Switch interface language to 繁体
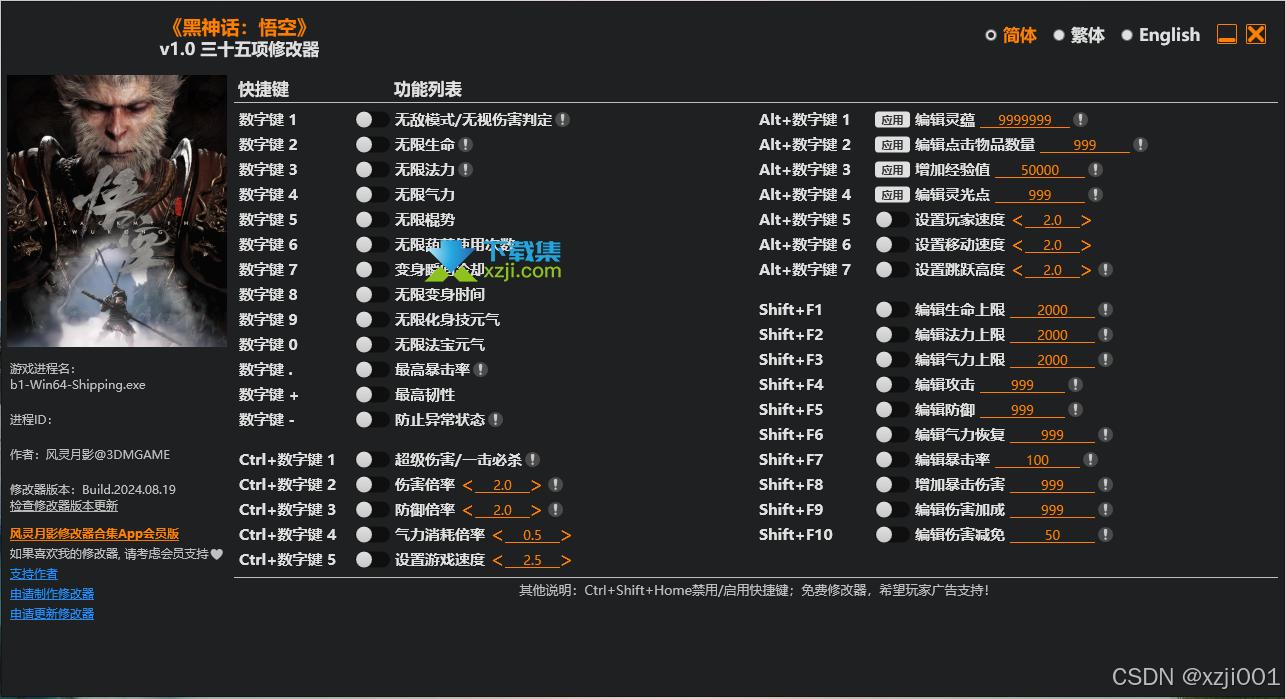Screen dimensions: 1285x699 click(x=1059, y=35)
